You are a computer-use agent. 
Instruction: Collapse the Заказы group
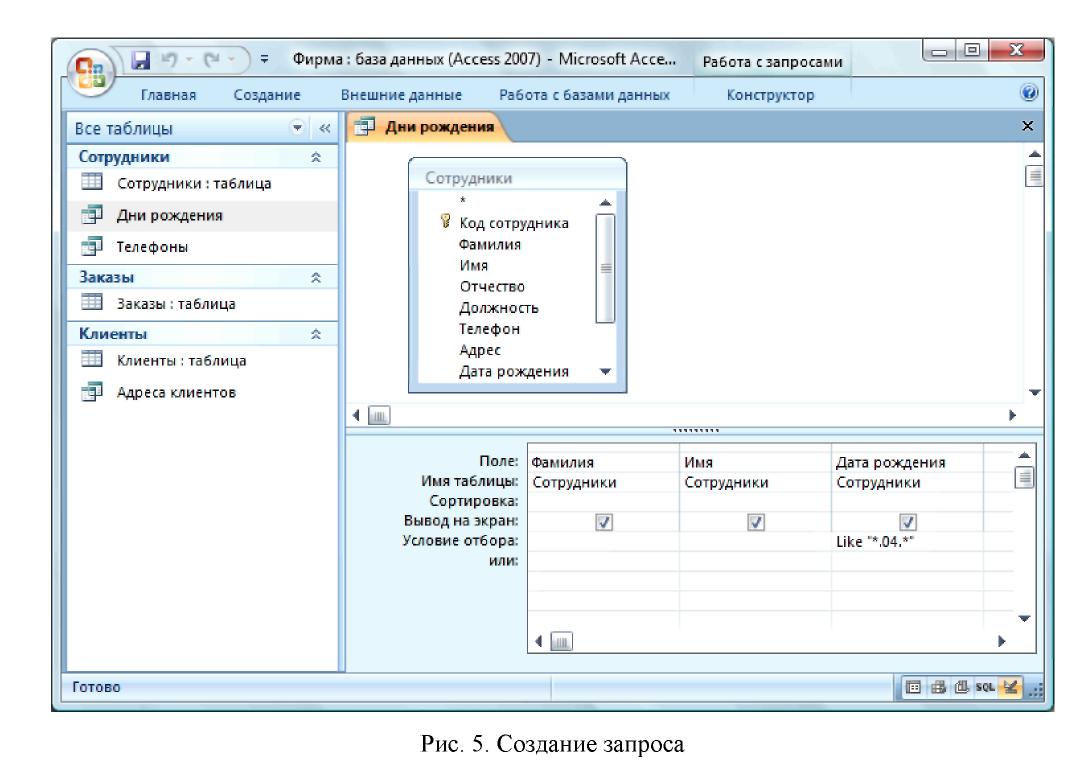[316, 277]
